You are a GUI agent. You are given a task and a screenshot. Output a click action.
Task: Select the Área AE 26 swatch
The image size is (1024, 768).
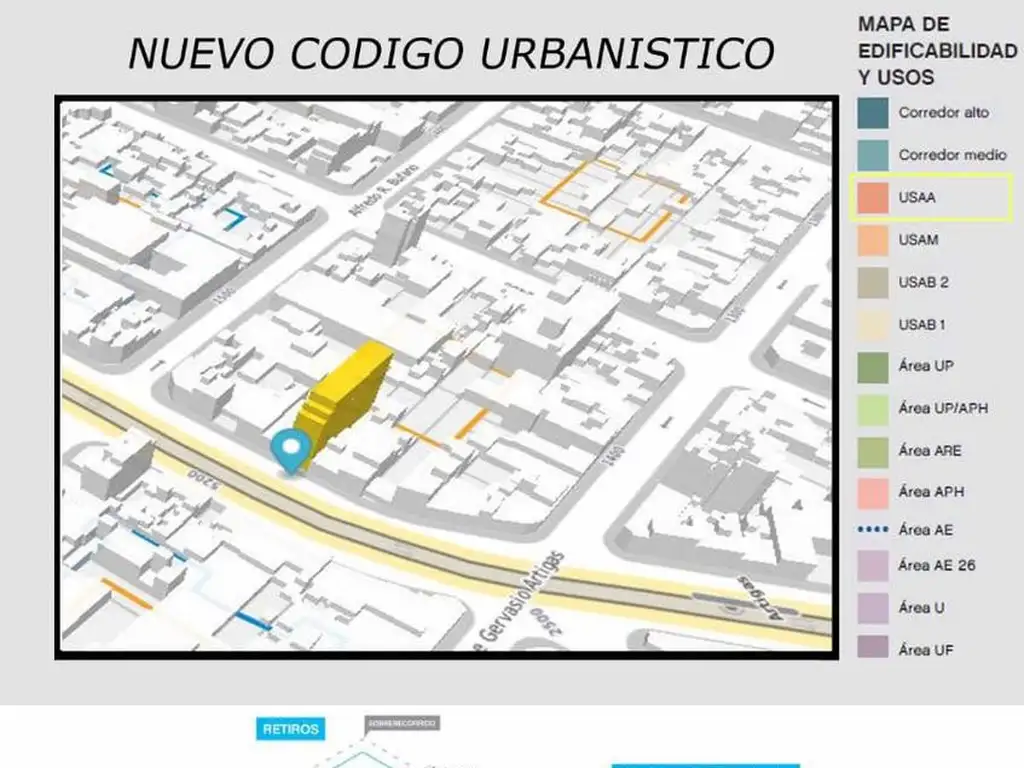pyautogui.click(x=872, y=566)
